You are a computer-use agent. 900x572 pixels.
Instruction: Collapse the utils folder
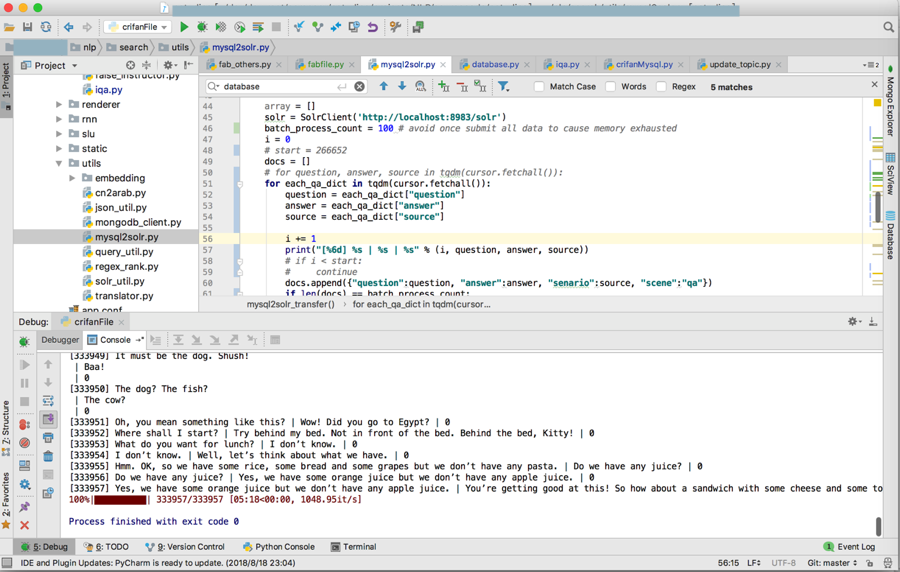tap(59, 163)
